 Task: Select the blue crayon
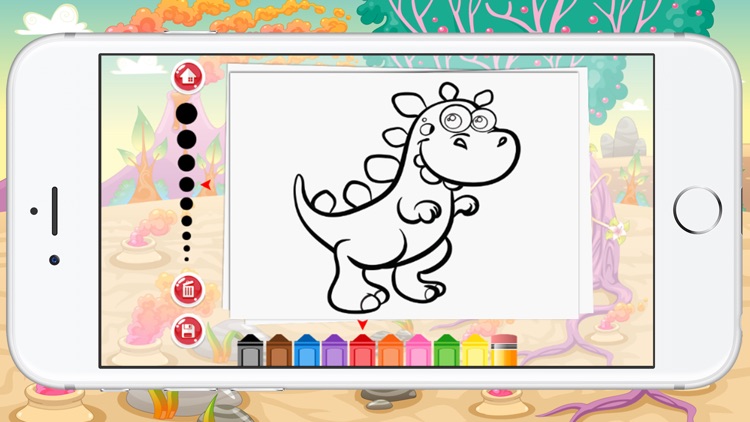pos(307,350)
